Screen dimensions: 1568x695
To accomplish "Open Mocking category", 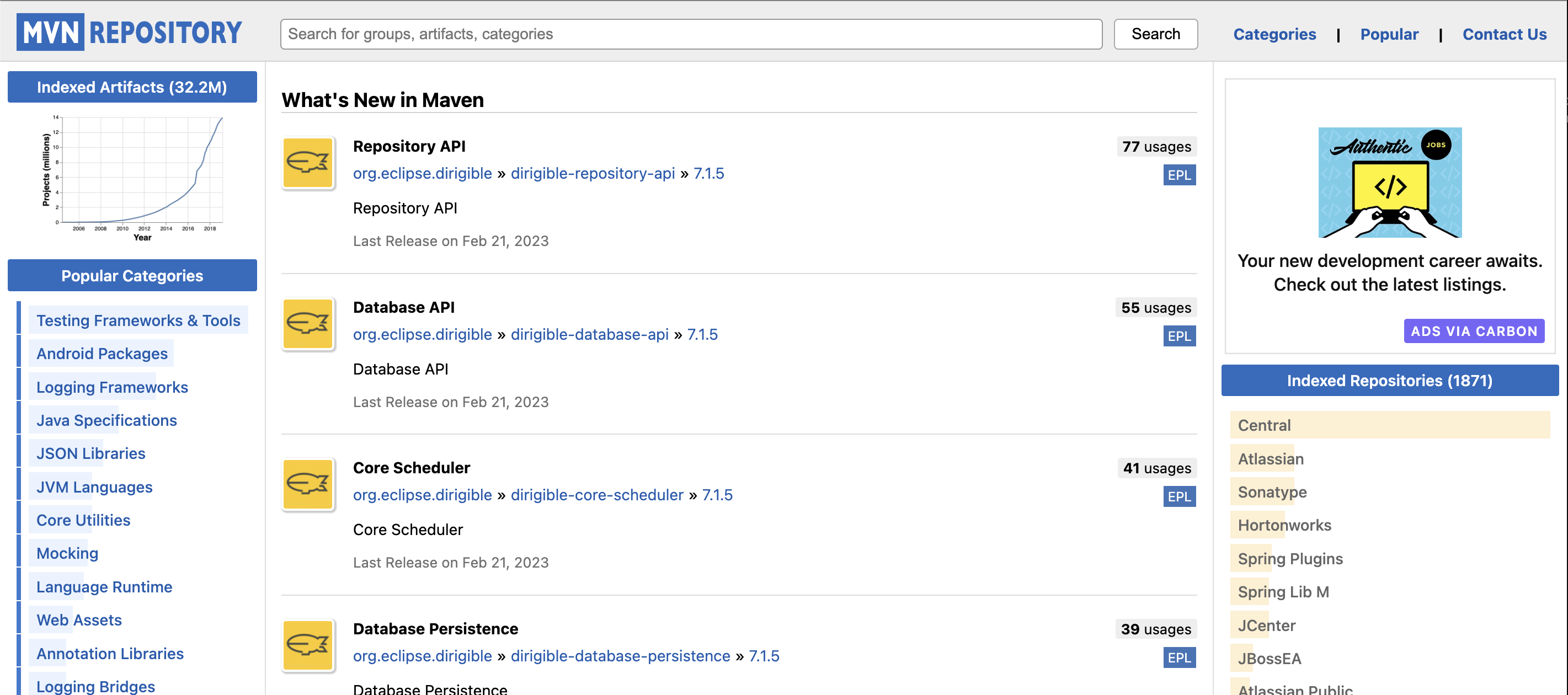I will click(x=67, y=553).
